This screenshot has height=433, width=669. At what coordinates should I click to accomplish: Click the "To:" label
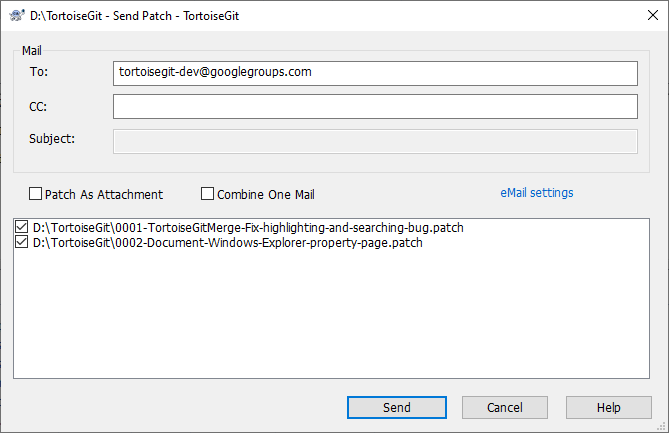click(x=40, y=72)
